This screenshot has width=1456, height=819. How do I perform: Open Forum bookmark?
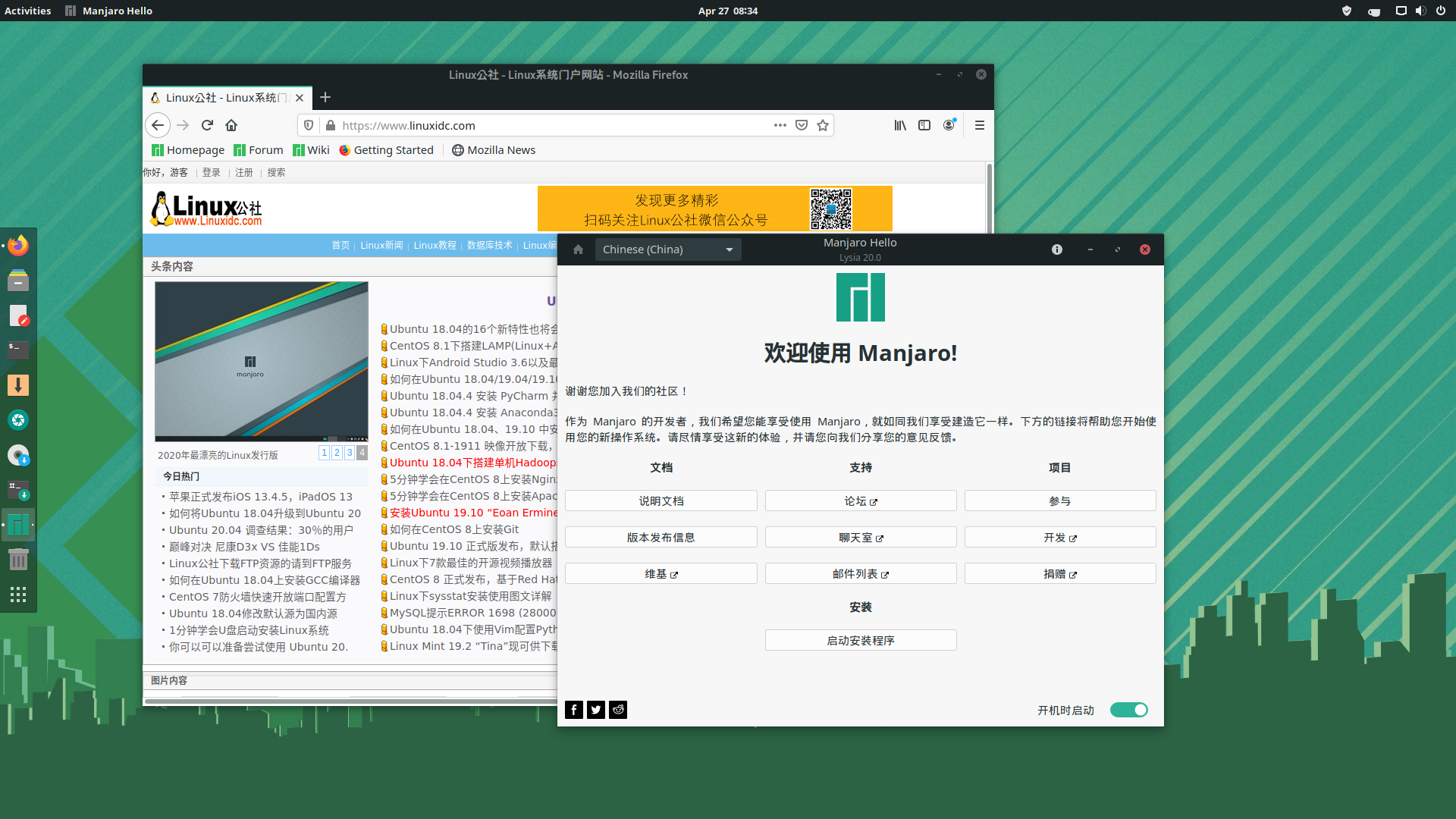pyautogui.click(x=259, y=150)
